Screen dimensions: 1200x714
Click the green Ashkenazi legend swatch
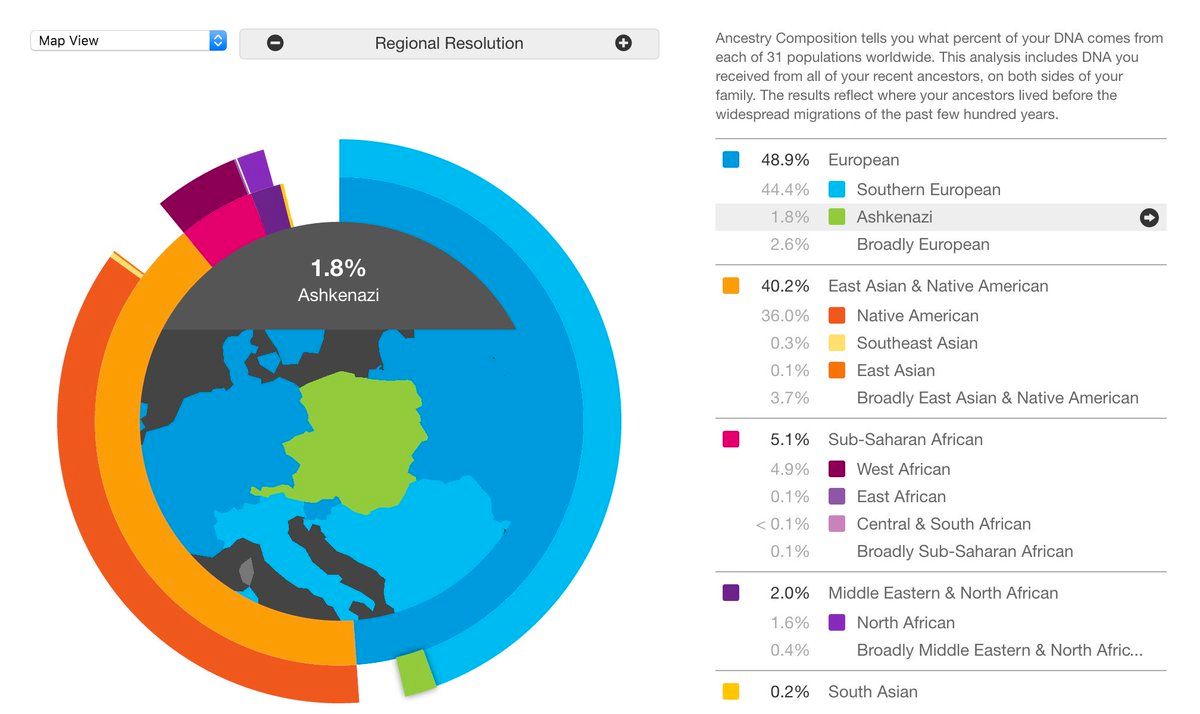[838, 217]
